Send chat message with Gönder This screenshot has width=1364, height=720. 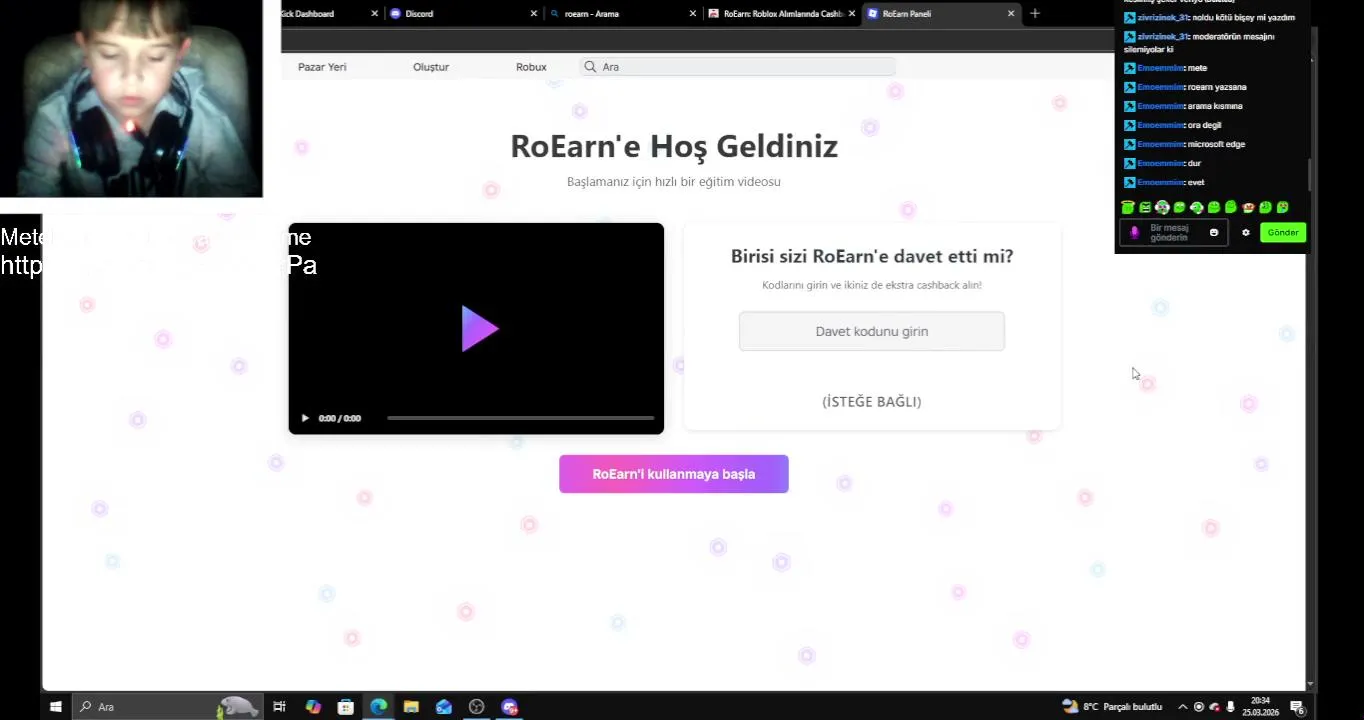1283,232
